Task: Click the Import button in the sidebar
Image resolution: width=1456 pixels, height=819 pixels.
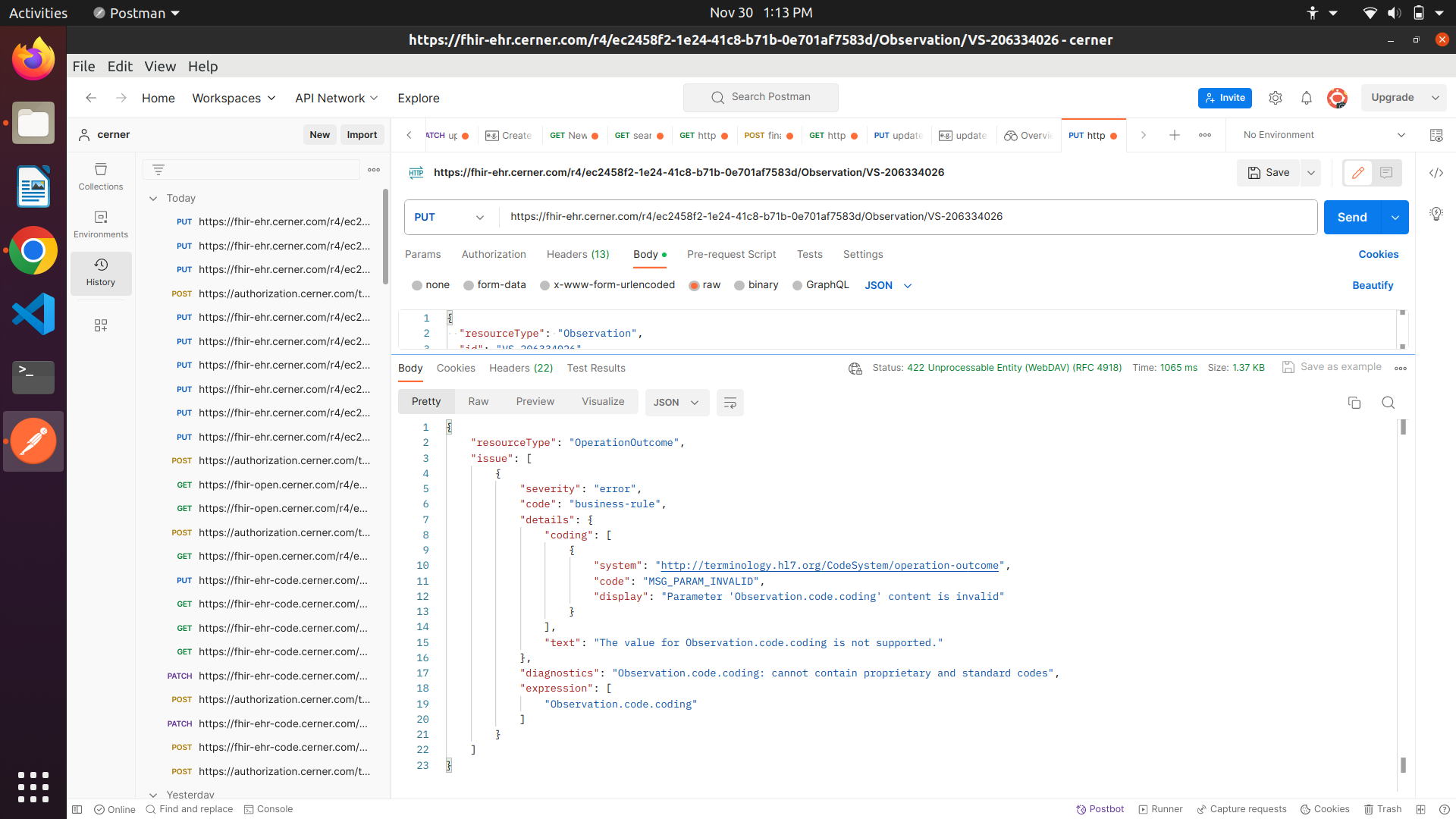Action: click(x=362, y=134)
